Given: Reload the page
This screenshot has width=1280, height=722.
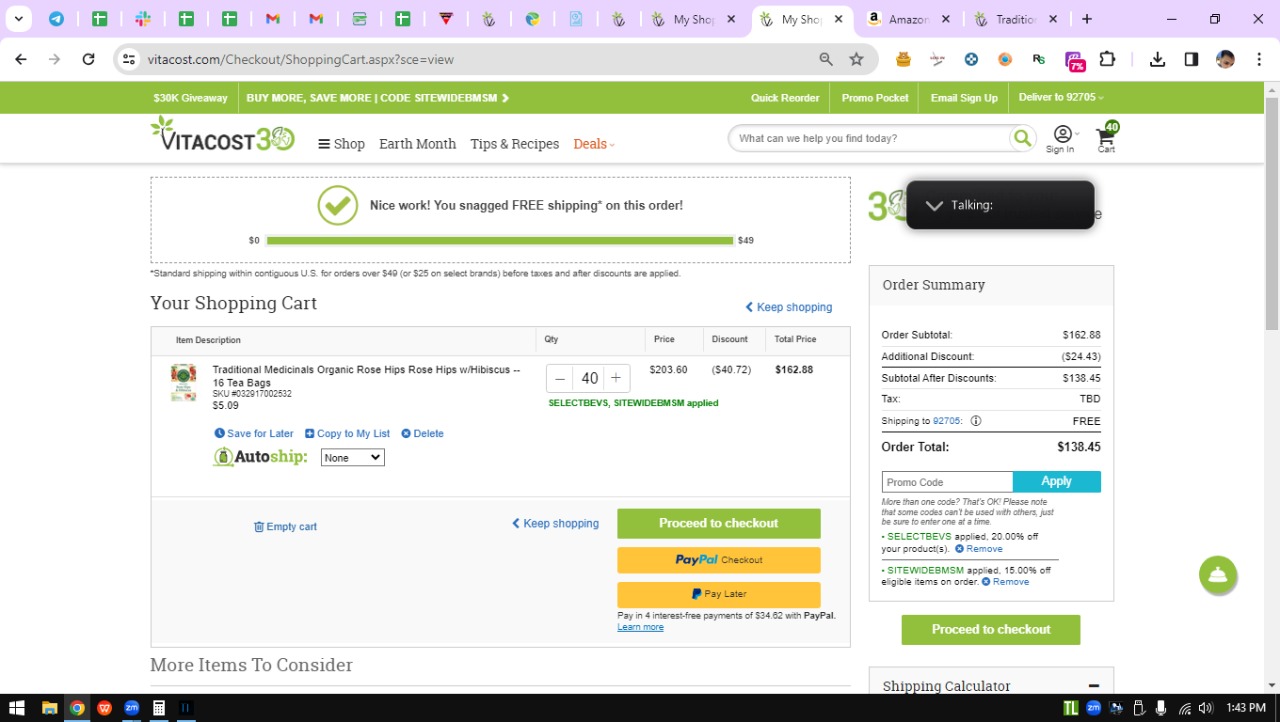Looking at the screenshot, I should pyautogui.click(x=88, y=59).
